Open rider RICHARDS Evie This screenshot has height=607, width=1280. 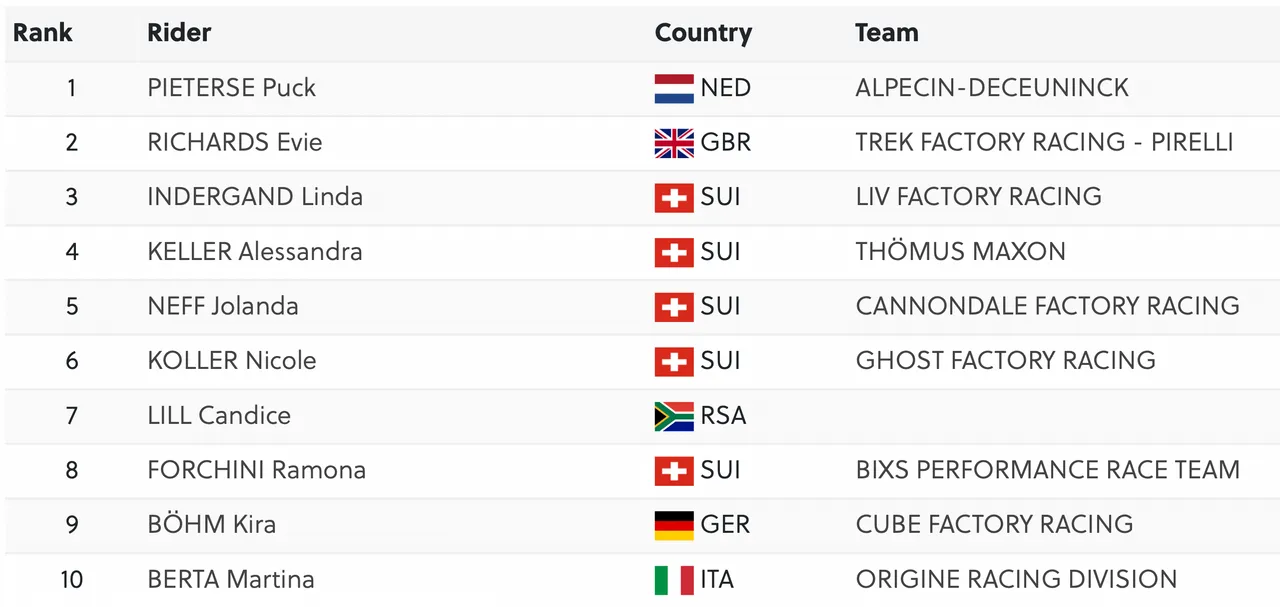tap(235, 142)
